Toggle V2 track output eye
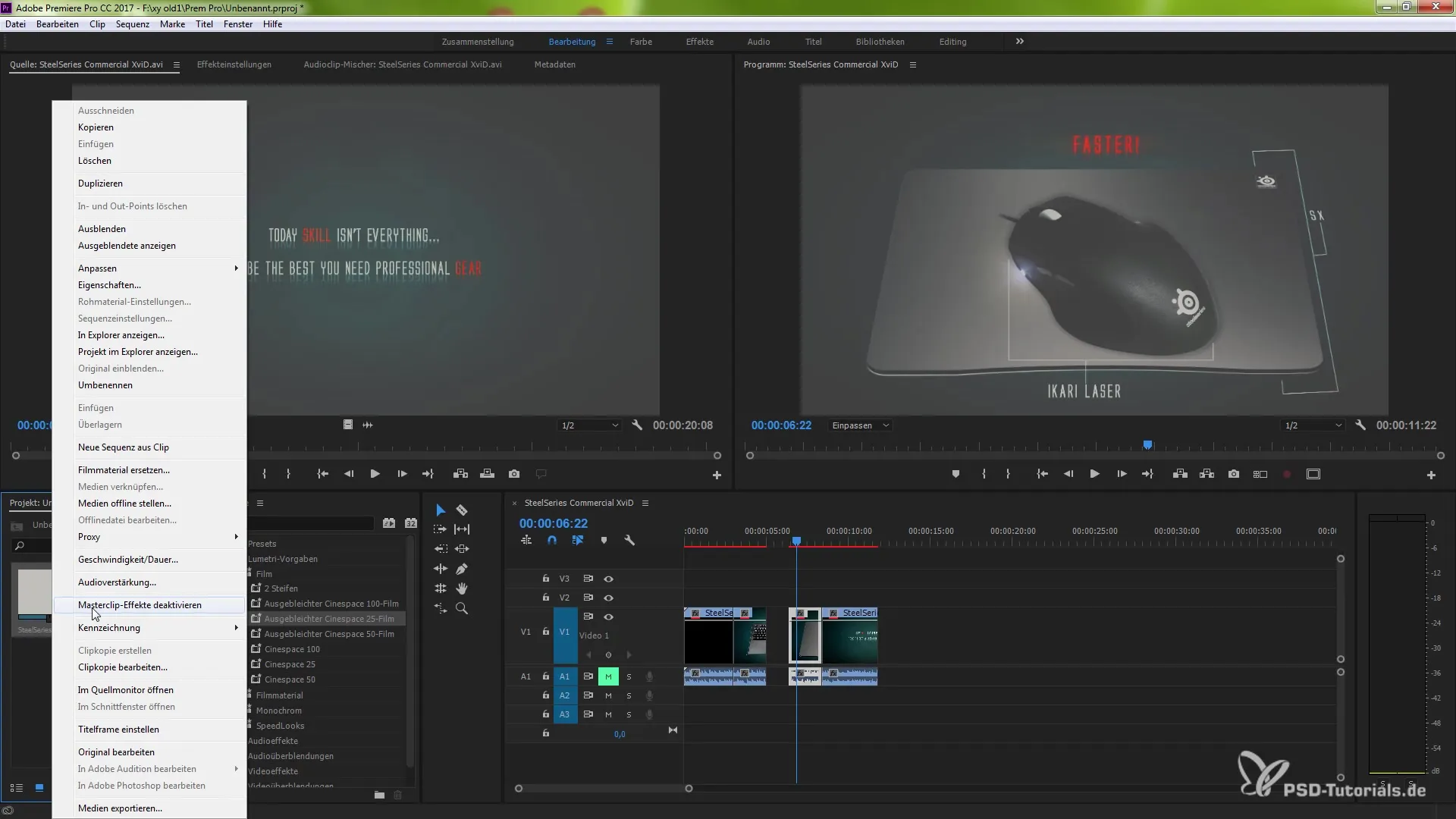 [x=608, y=598]
